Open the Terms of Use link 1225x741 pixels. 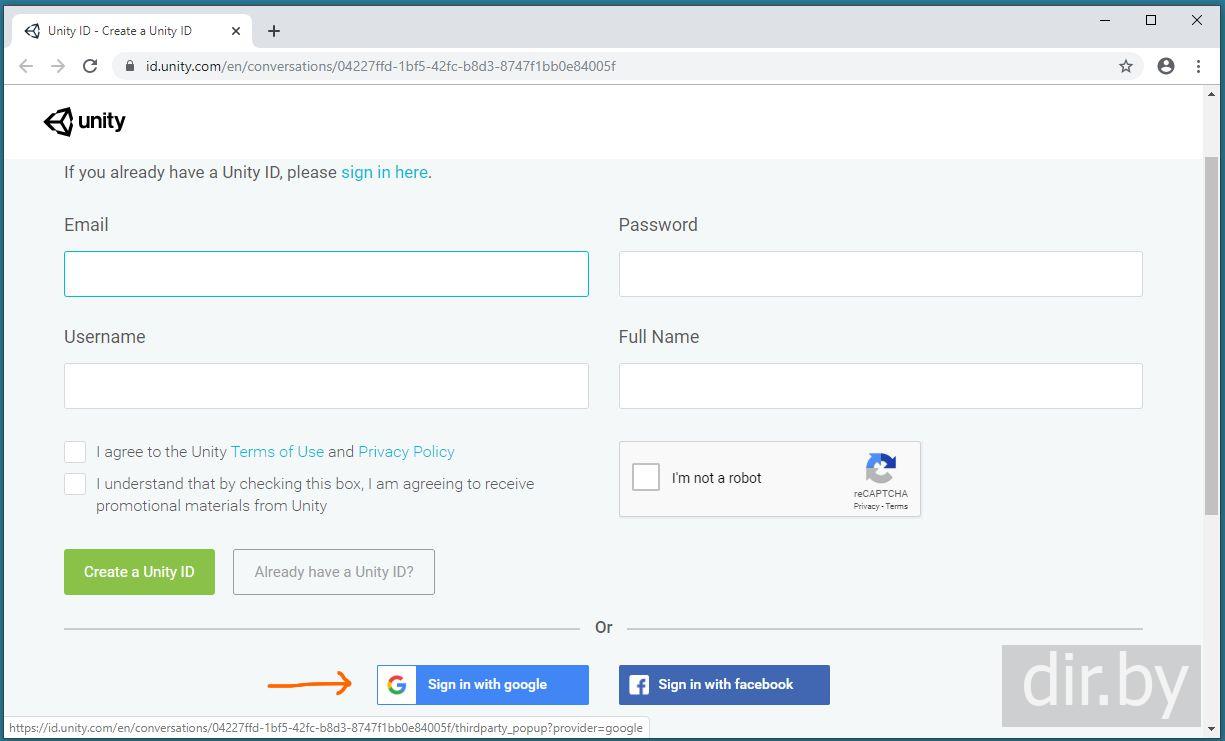(x=277, y=452)
